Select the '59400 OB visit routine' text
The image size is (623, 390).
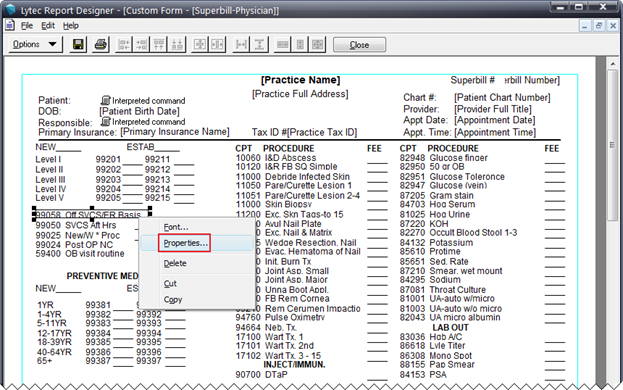[80, 253]
